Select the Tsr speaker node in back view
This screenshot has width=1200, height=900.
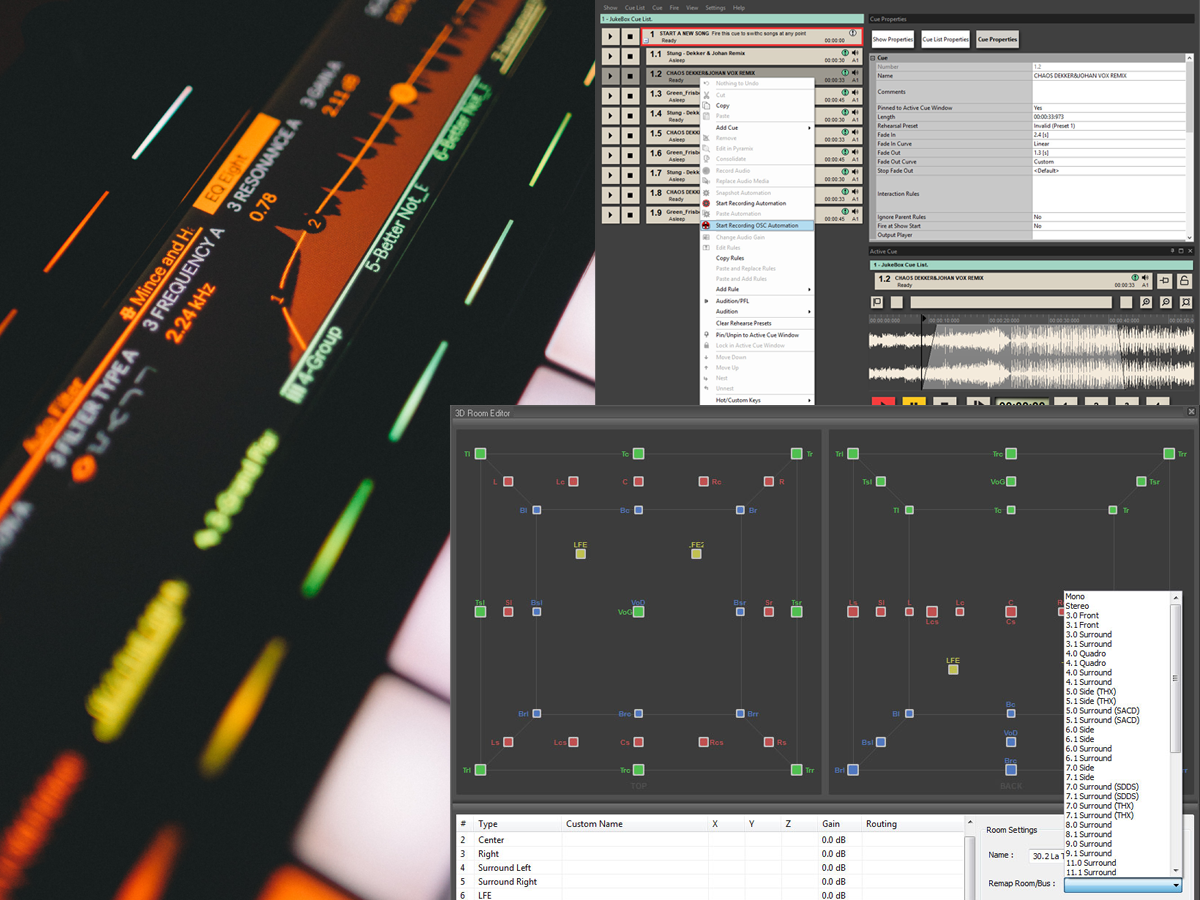click(x=1141, y=482)
